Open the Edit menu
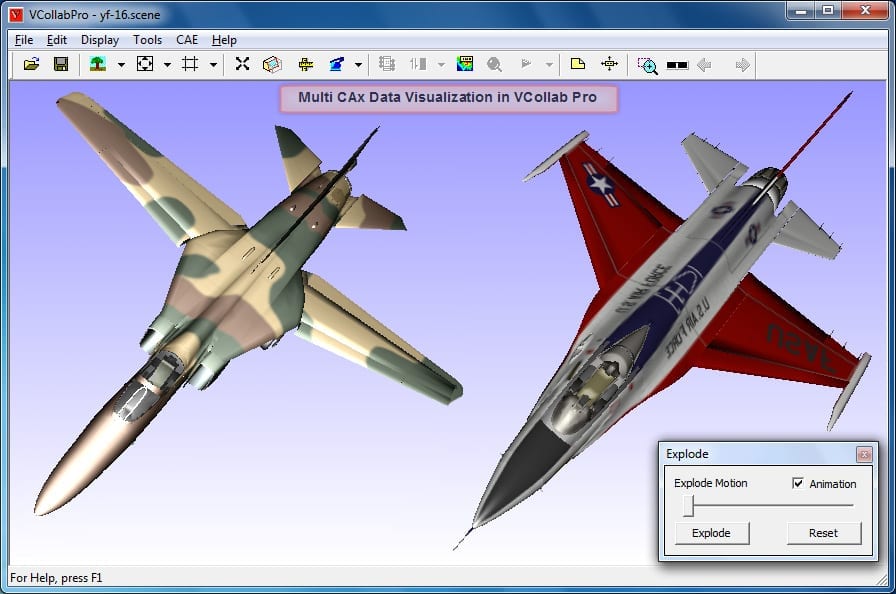 click(x=57, y=40)
